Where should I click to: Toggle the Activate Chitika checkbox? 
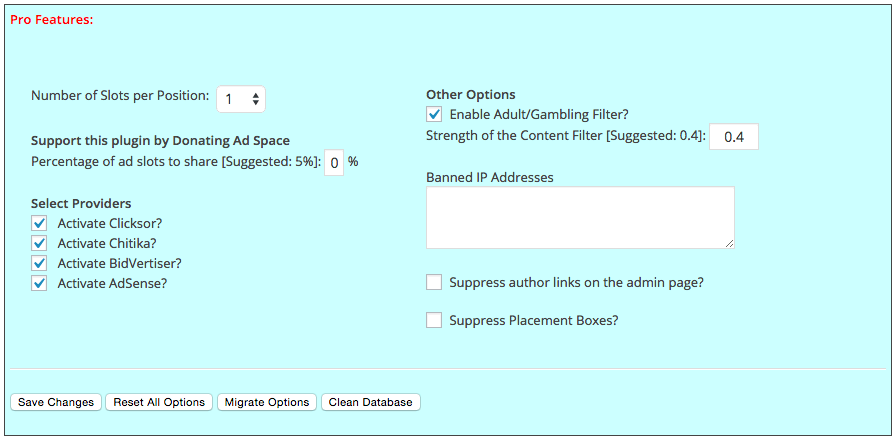(x=39, y=243)
